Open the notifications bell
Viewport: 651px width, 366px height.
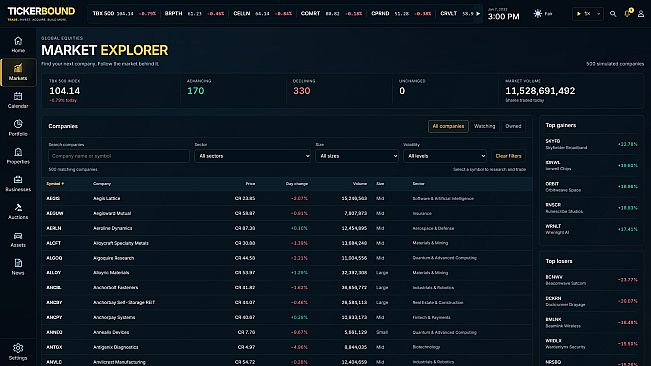[627, 14]
